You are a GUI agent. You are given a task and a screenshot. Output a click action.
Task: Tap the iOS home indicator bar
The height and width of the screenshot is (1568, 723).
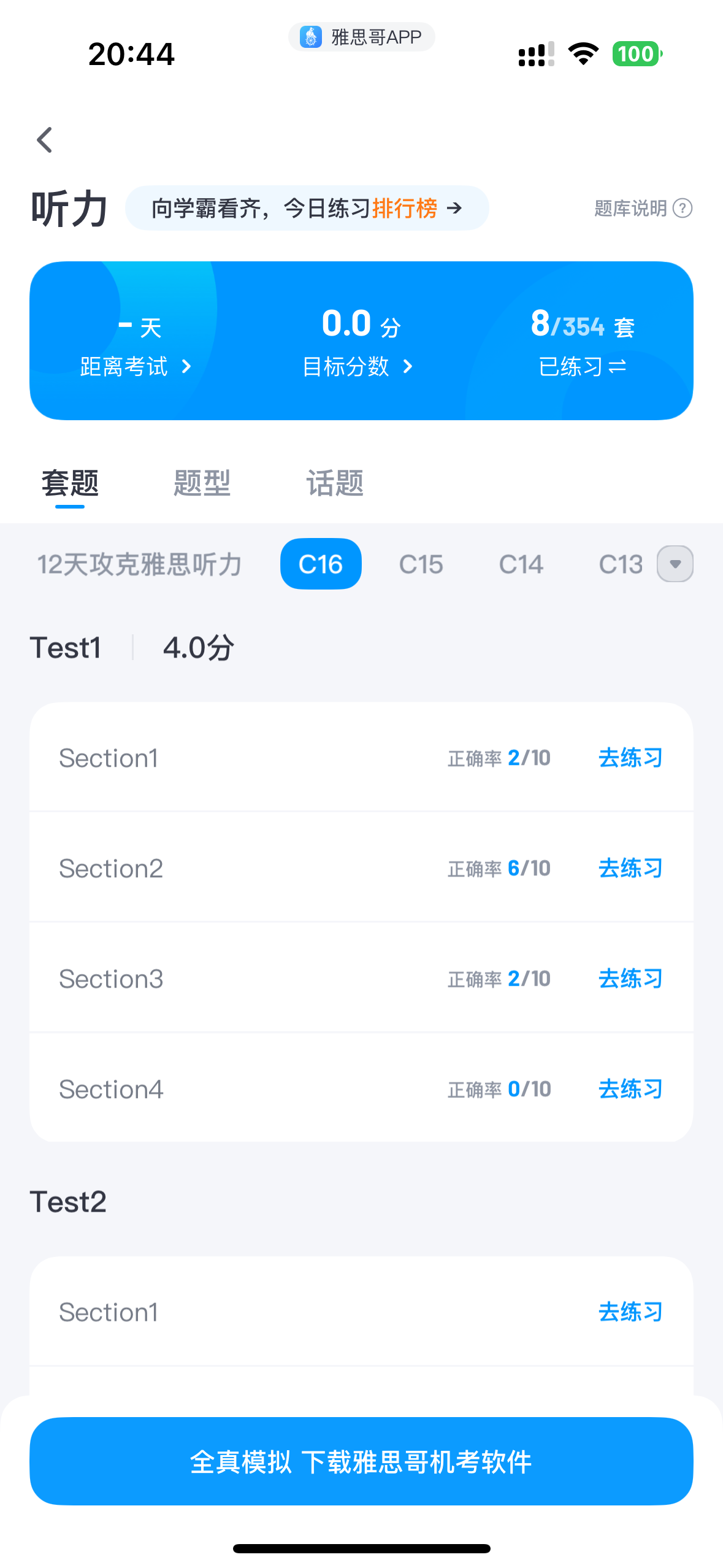(x=361, y=1548)
